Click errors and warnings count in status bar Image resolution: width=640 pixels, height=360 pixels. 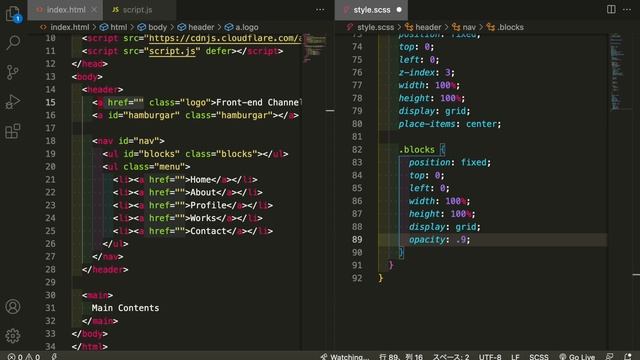pos(24,356)
